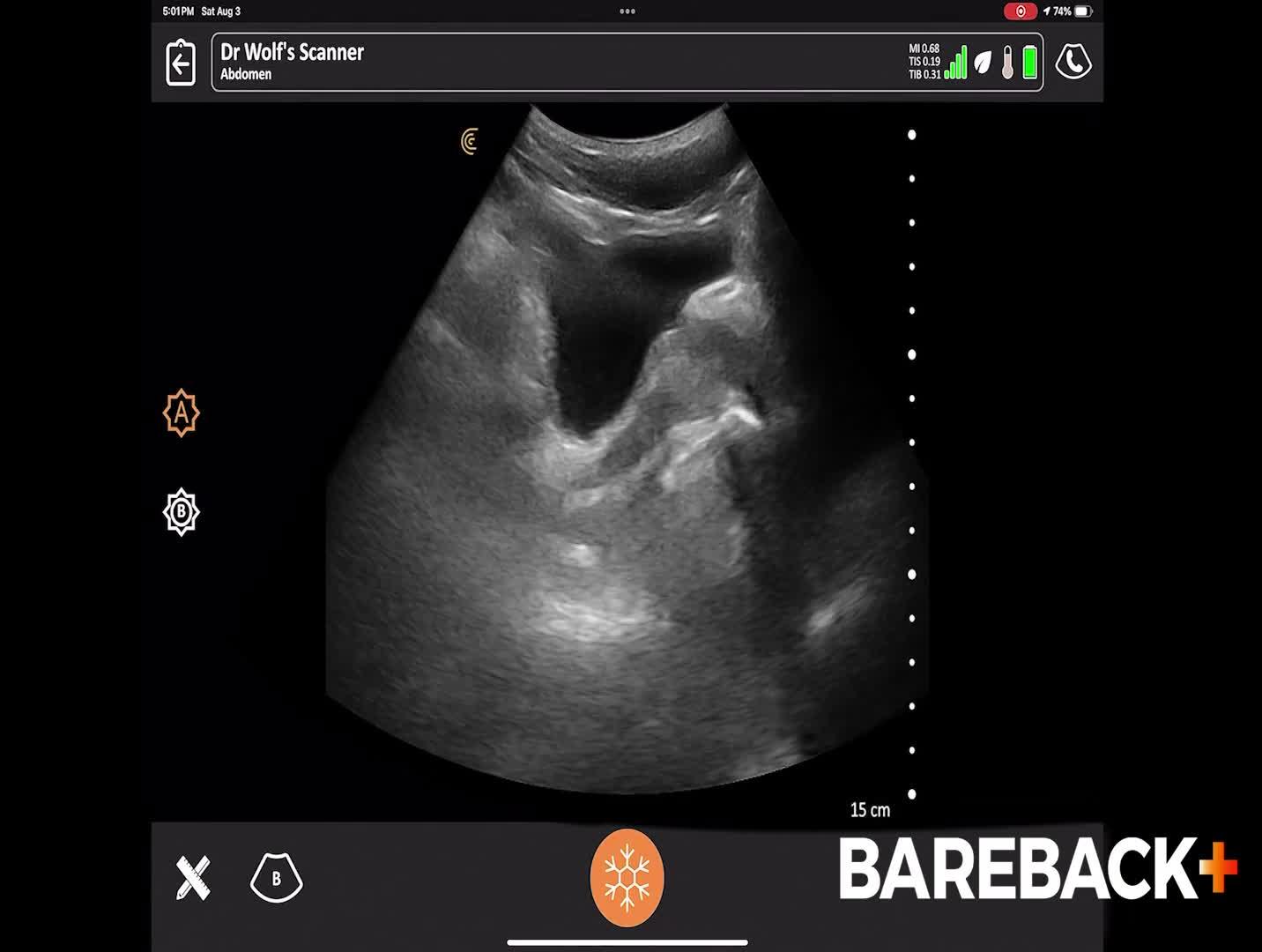Viewport: 1262px width, 952px height.
Task: Open the call support phone icon
Action: [1073, 63]
